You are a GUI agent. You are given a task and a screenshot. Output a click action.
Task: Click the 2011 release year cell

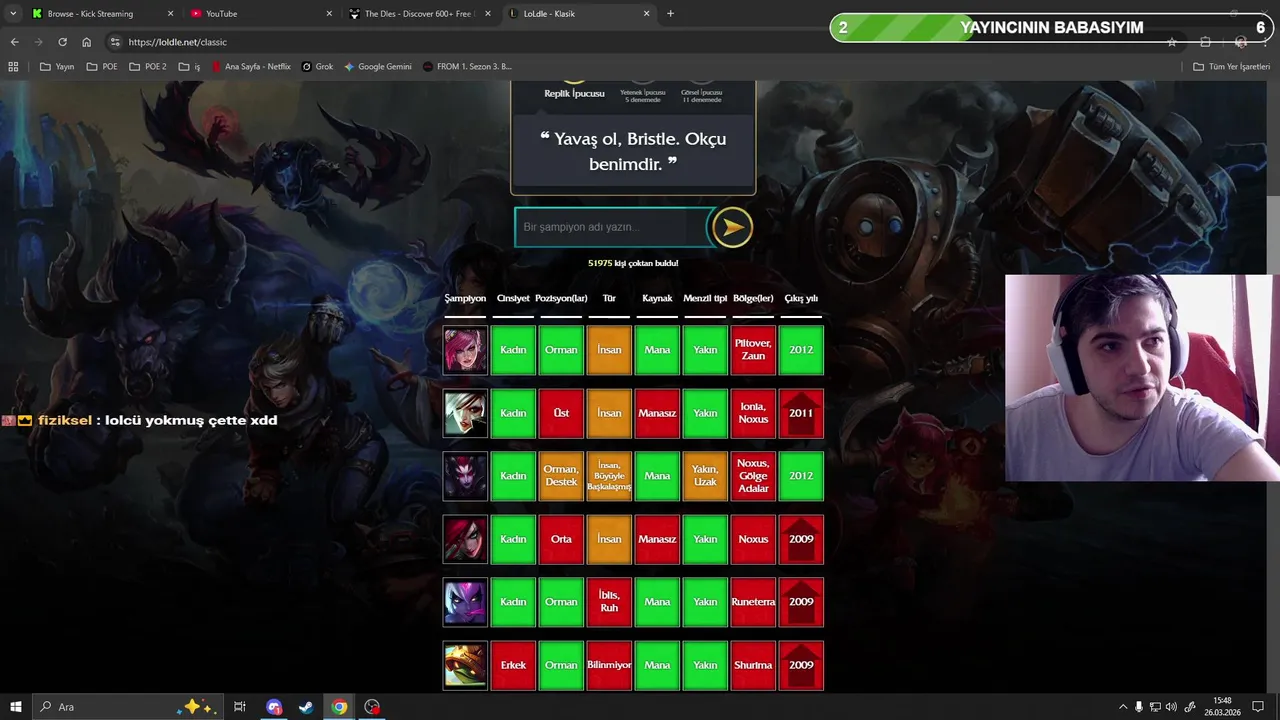[801, 413]
